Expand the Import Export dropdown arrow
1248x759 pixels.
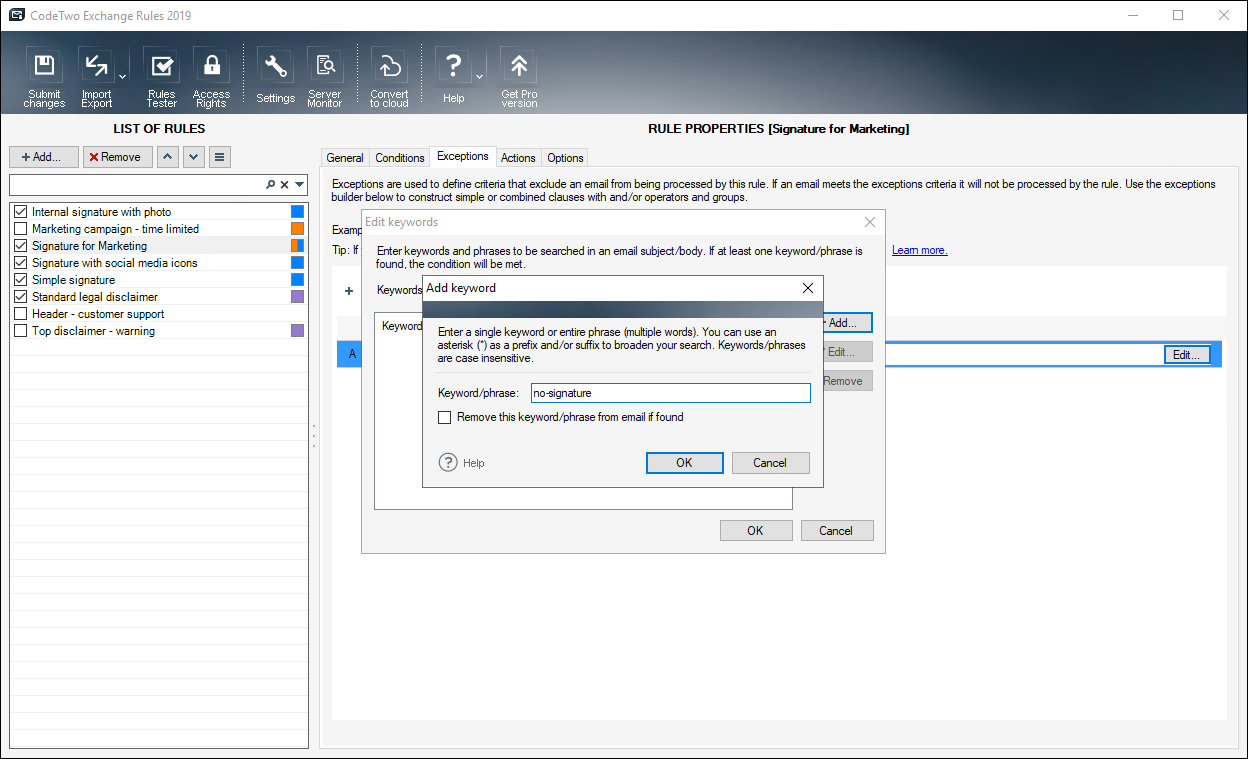click(x=122, y=76)
